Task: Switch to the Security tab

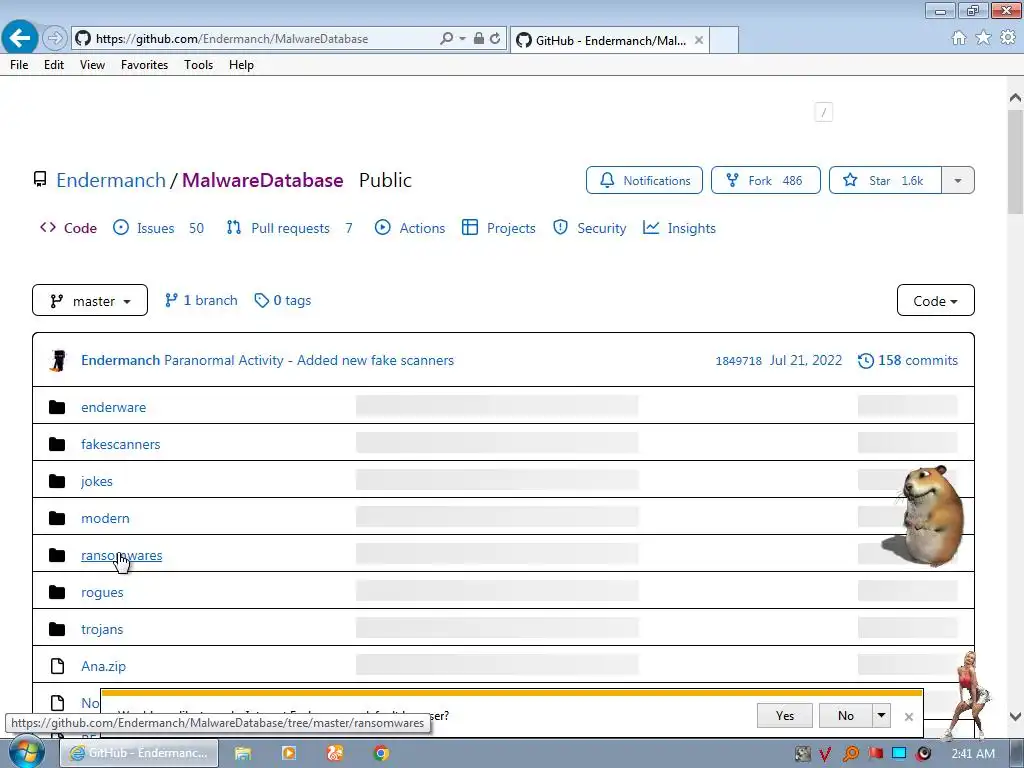Action: 590,228
